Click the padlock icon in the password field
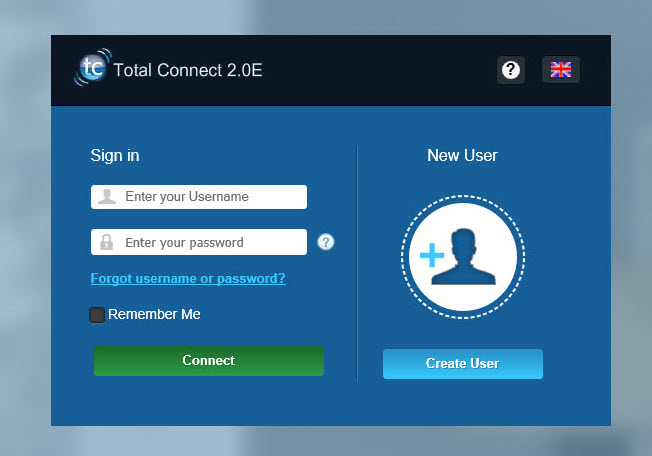 point(105,242)
